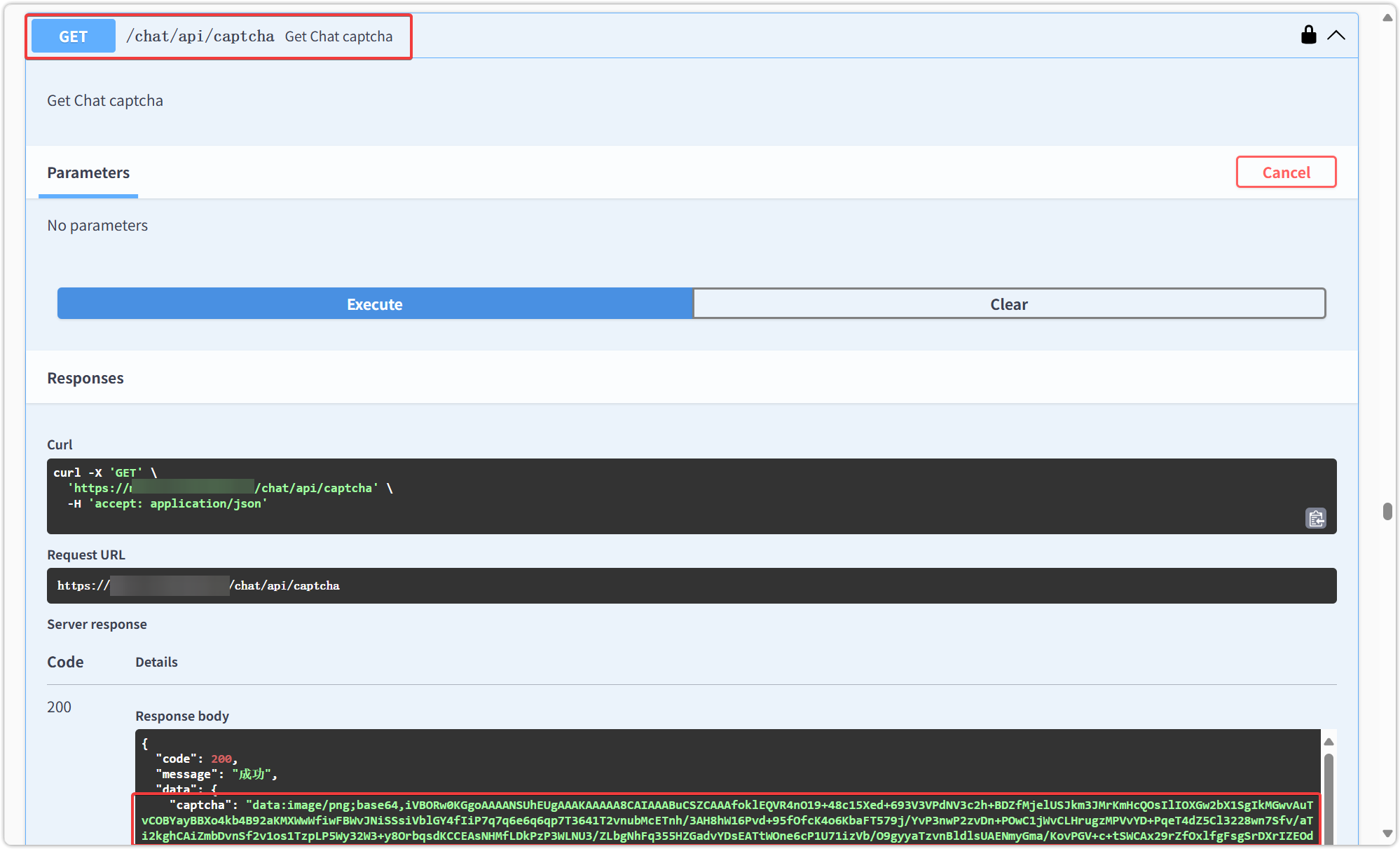Image resolution: width=1400 pixels, height=849 pixels.
Task: Copy the curl command to clipboard
Action: click(1315, 518)
